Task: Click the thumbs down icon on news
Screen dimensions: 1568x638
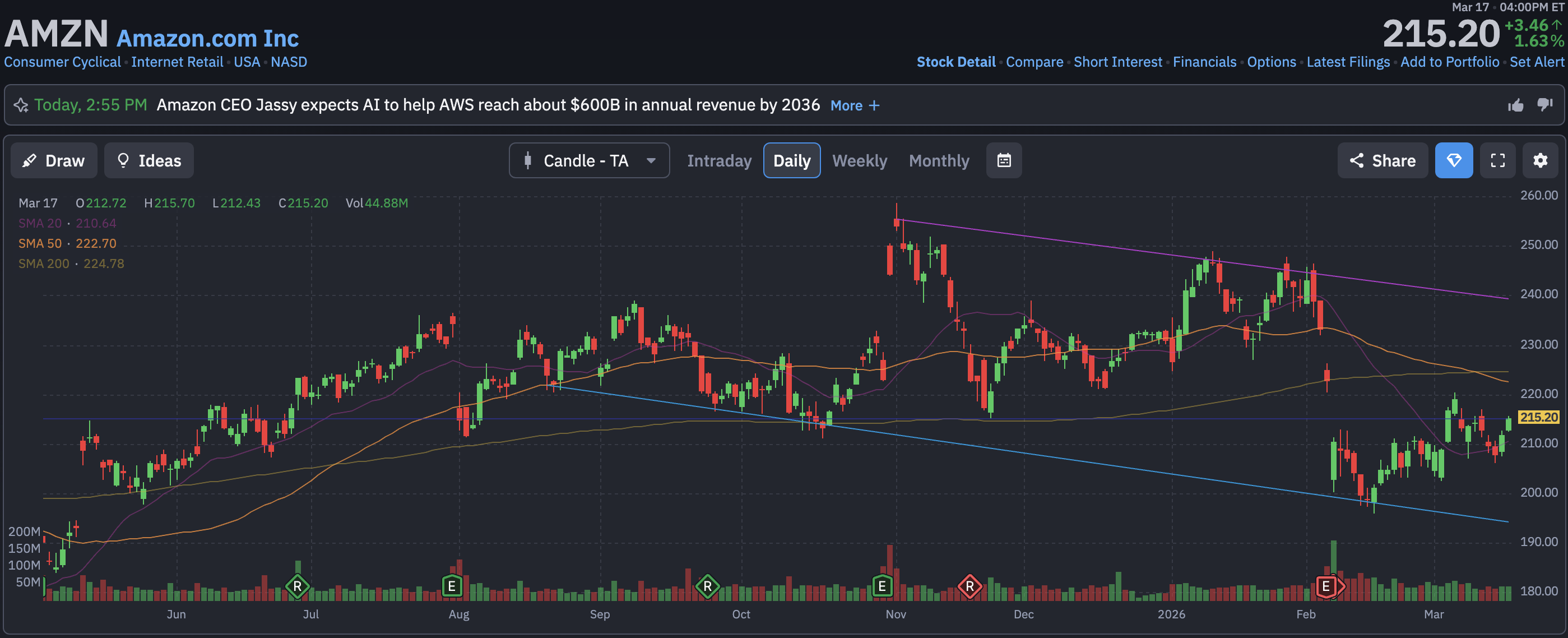Action: click(1545, 105)
